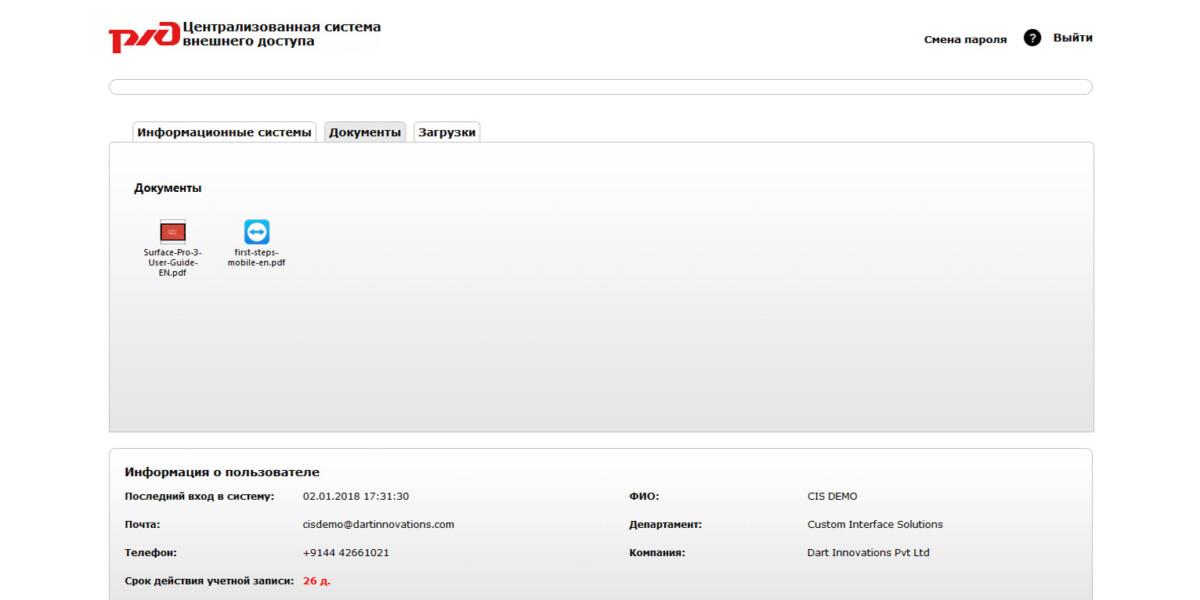Viewport: 1200px width, 600px height.
Task: Click the company name Dart Innovations Pvt Ltd
Action: coord(868,552)
